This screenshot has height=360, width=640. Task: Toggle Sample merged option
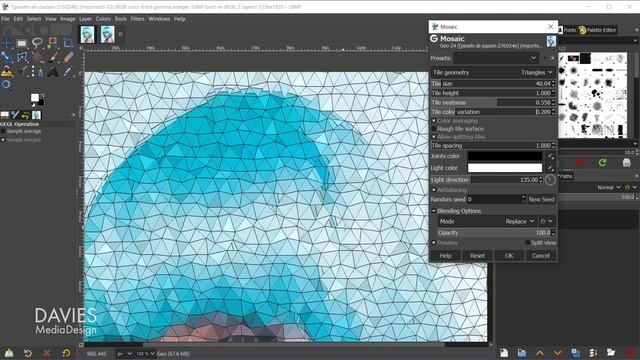point(3,140)
